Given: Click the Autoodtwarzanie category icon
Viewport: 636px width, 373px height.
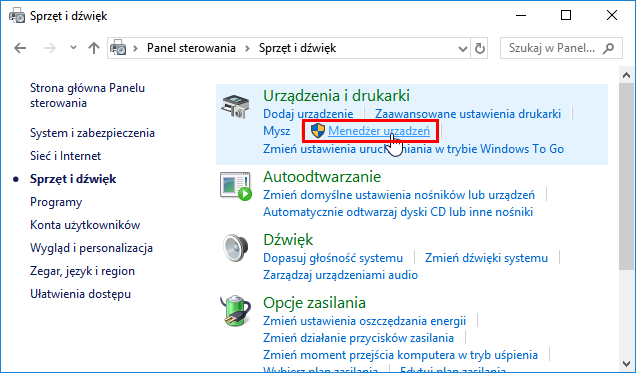Looking at the screenshot, I should [x=236, y=186].
